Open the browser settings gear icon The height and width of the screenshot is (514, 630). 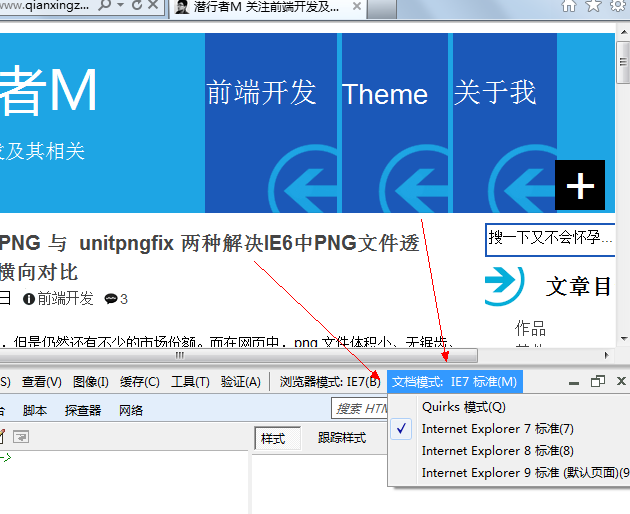[x=619, y=6]
